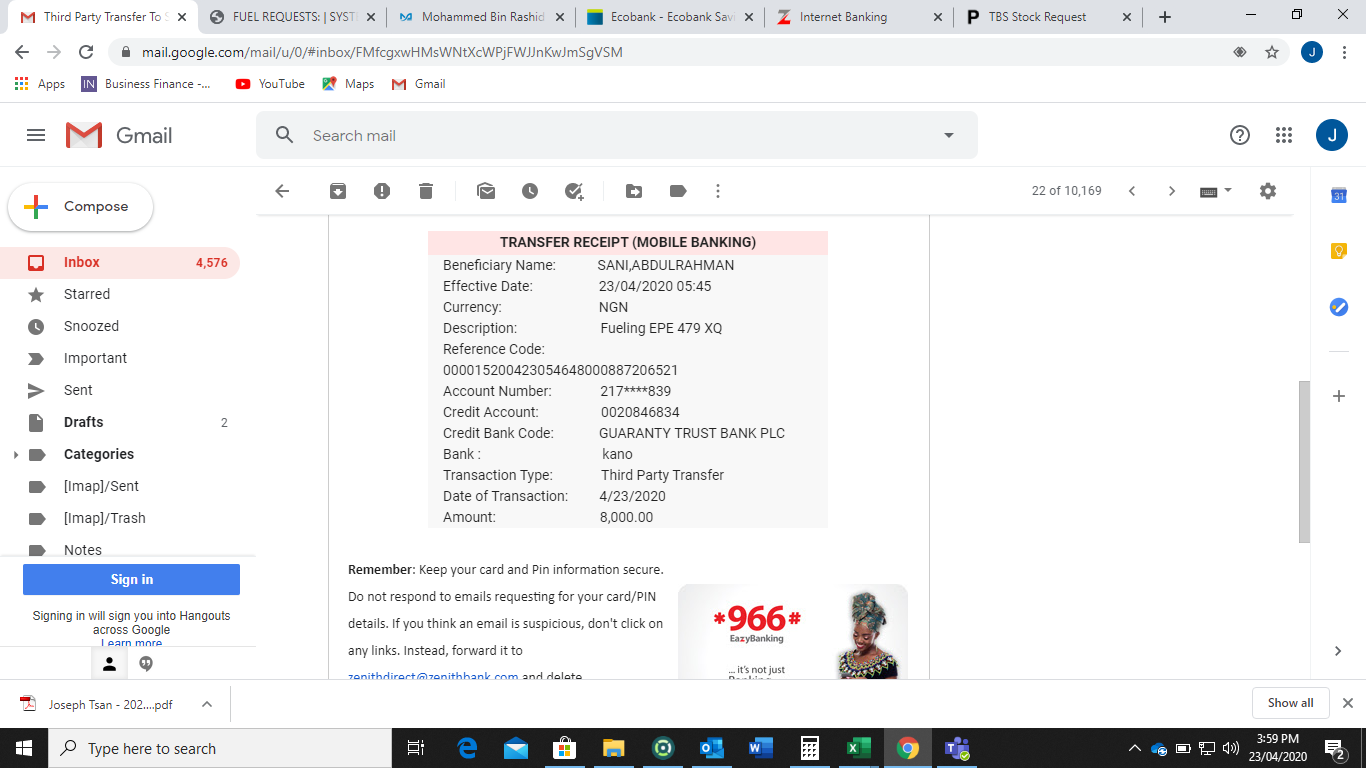Compose a new email
This screenshot has width=1366, height=768.
click(81, 207)
